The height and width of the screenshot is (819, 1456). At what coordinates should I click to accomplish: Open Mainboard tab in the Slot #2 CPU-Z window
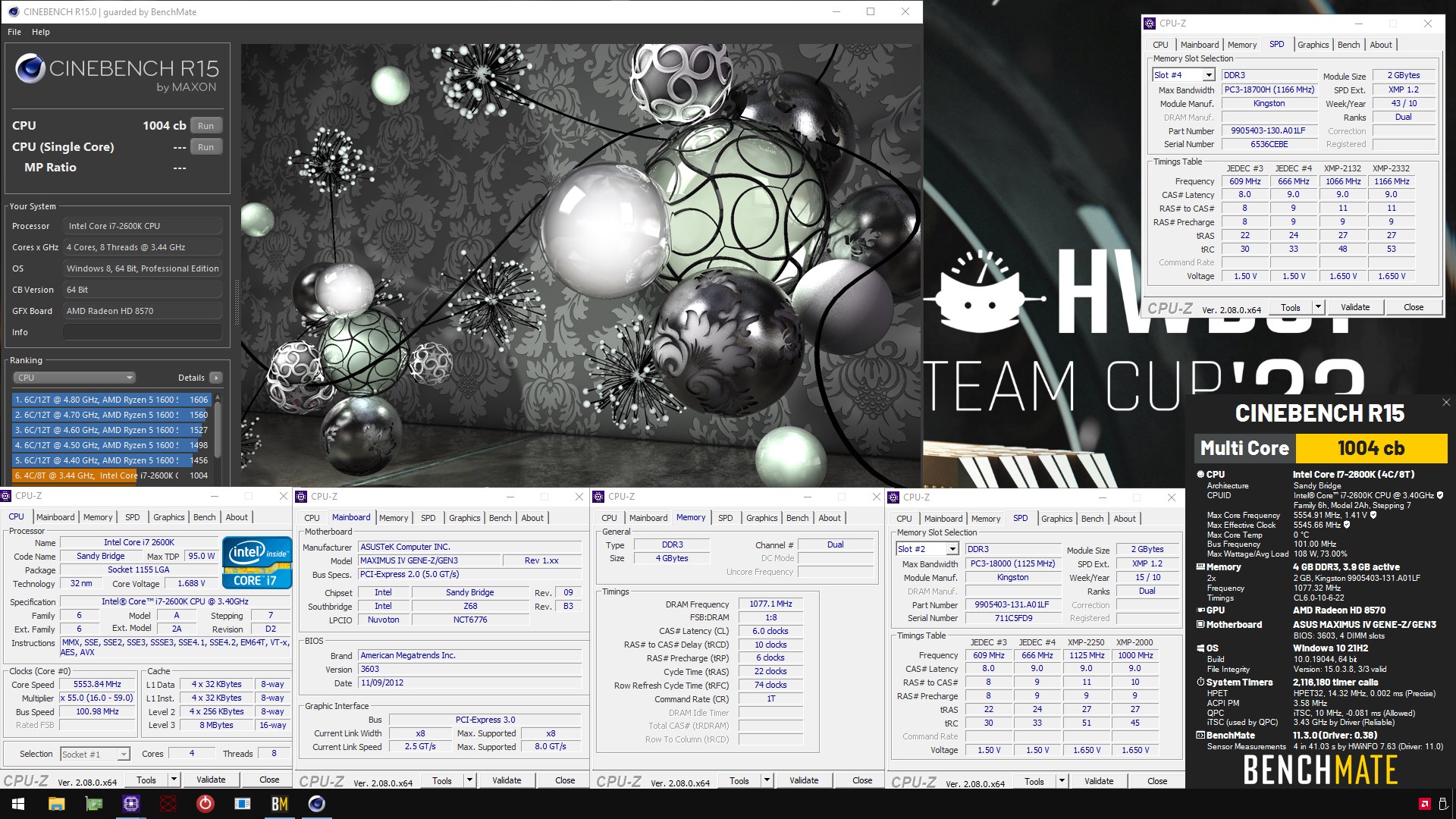tap(943, 519)
